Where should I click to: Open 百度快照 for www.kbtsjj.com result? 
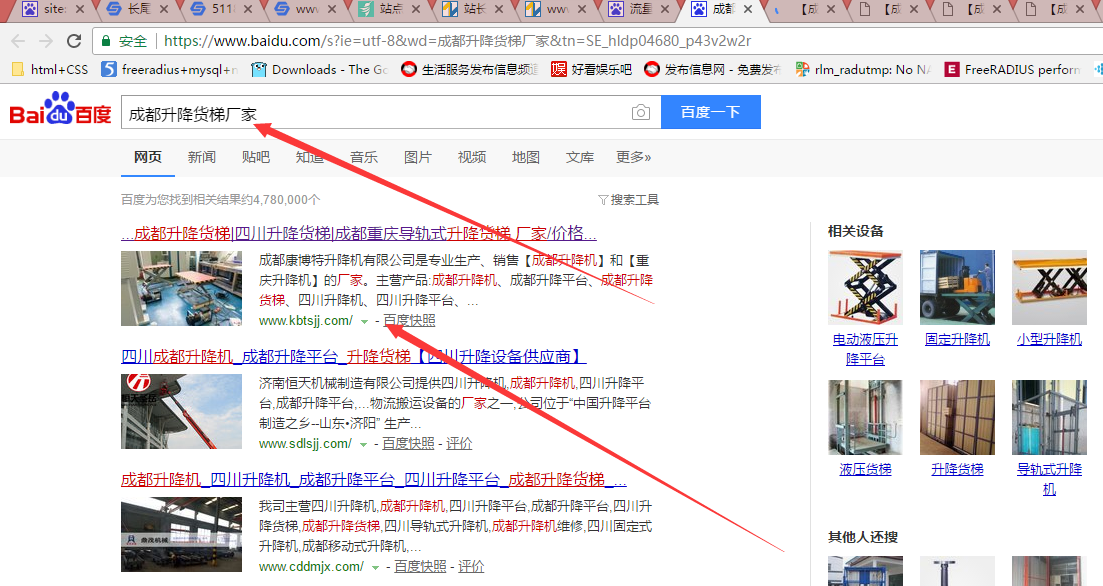[x=409, y=321]
